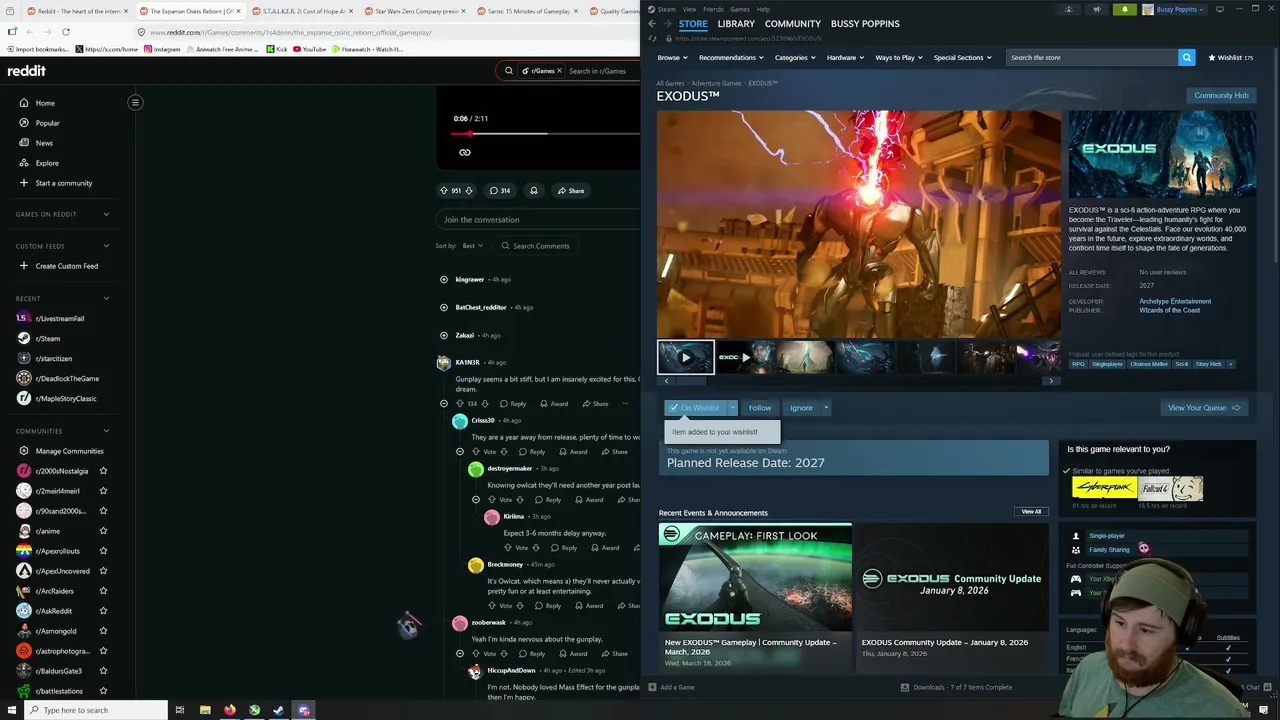Click Join the conversation field
Screen dimensions: 1280x720
(x=540, y=220)
